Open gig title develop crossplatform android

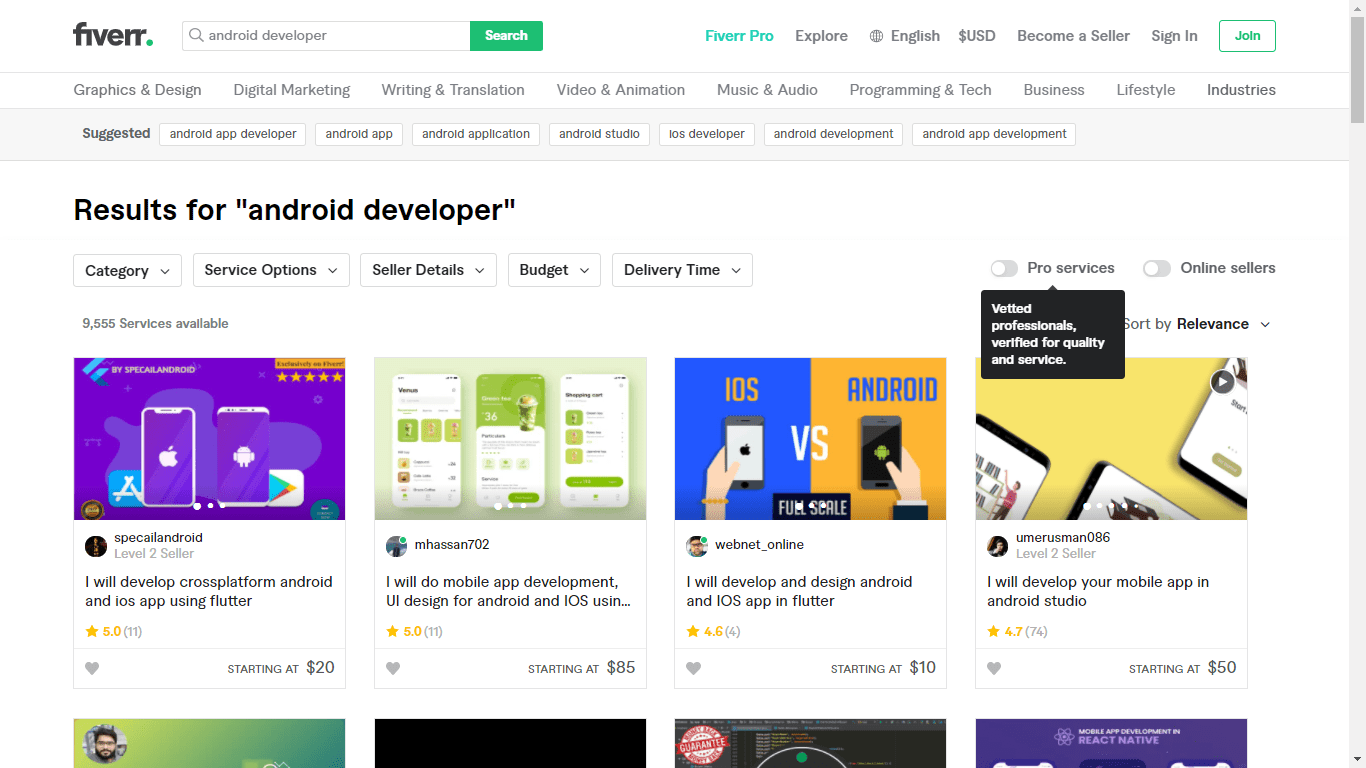tap(209, 591)
